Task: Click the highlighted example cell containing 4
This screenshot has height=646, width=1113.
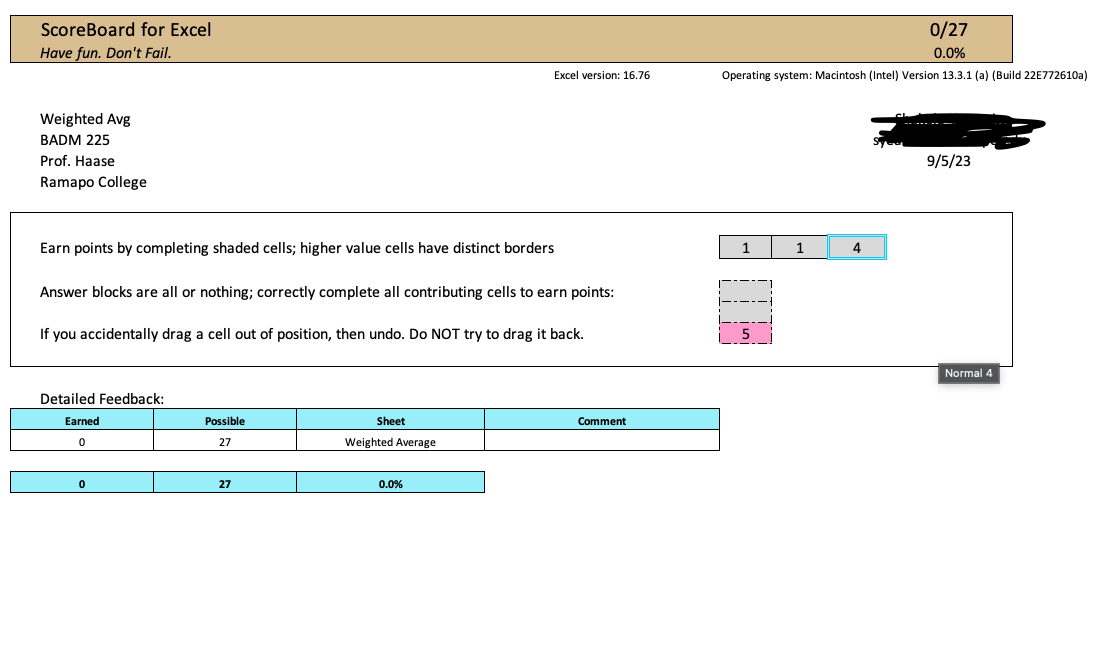Action: [x=857, y=248]
